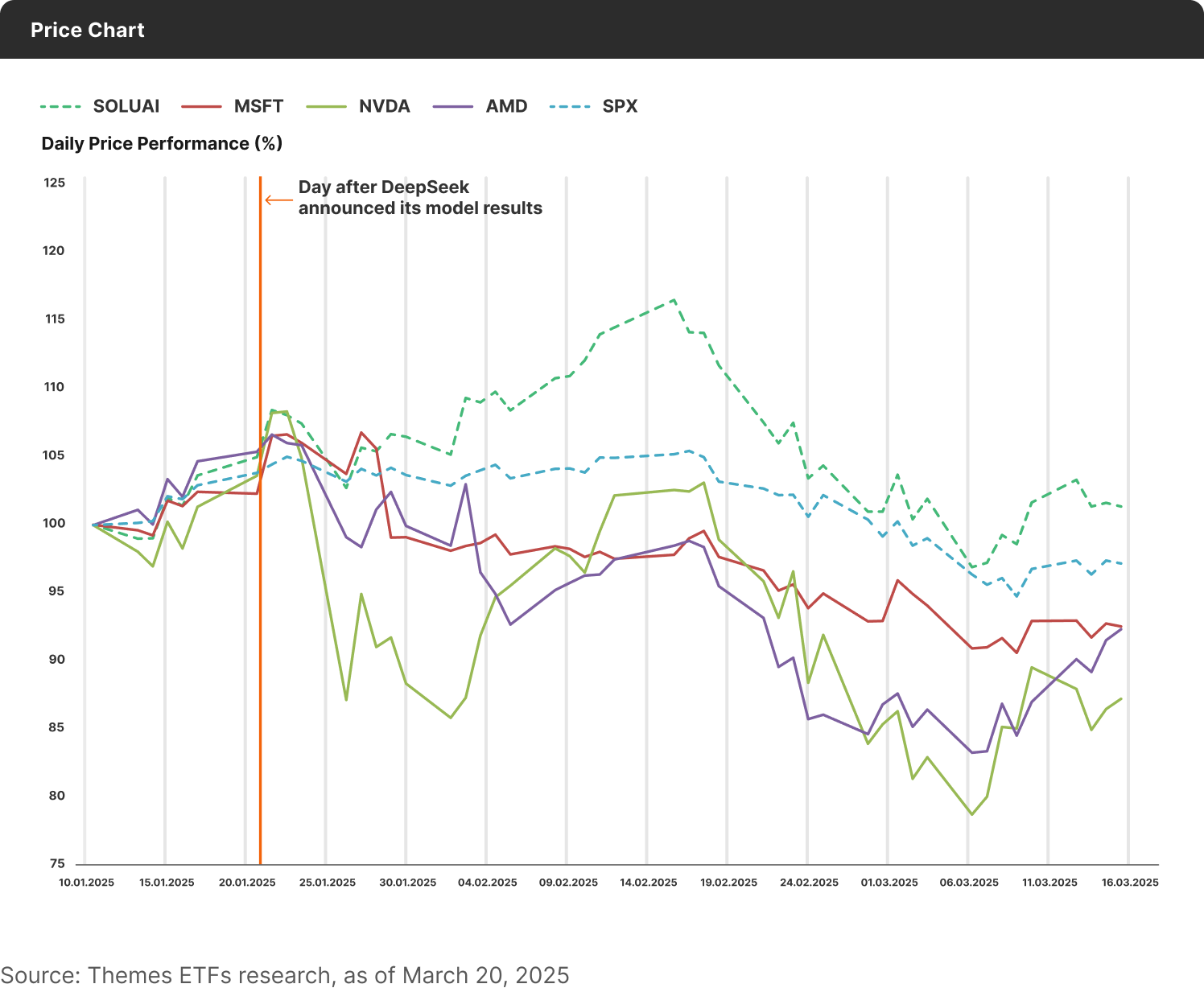Click the SPX blue dashed line swatch
Image resolution: width=1204 pixels, height=988 pixels.
pos(570,106)
